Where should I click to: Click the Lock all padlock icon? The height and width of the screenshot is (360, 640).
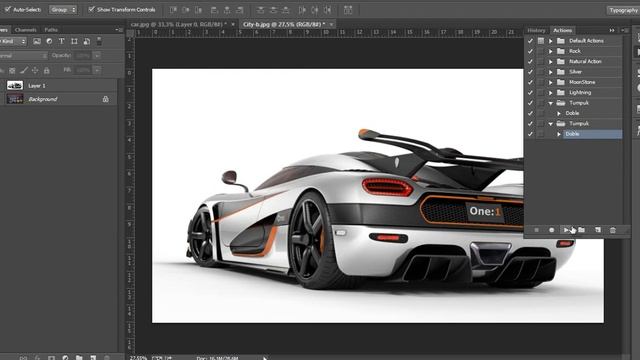pos(47,71)
